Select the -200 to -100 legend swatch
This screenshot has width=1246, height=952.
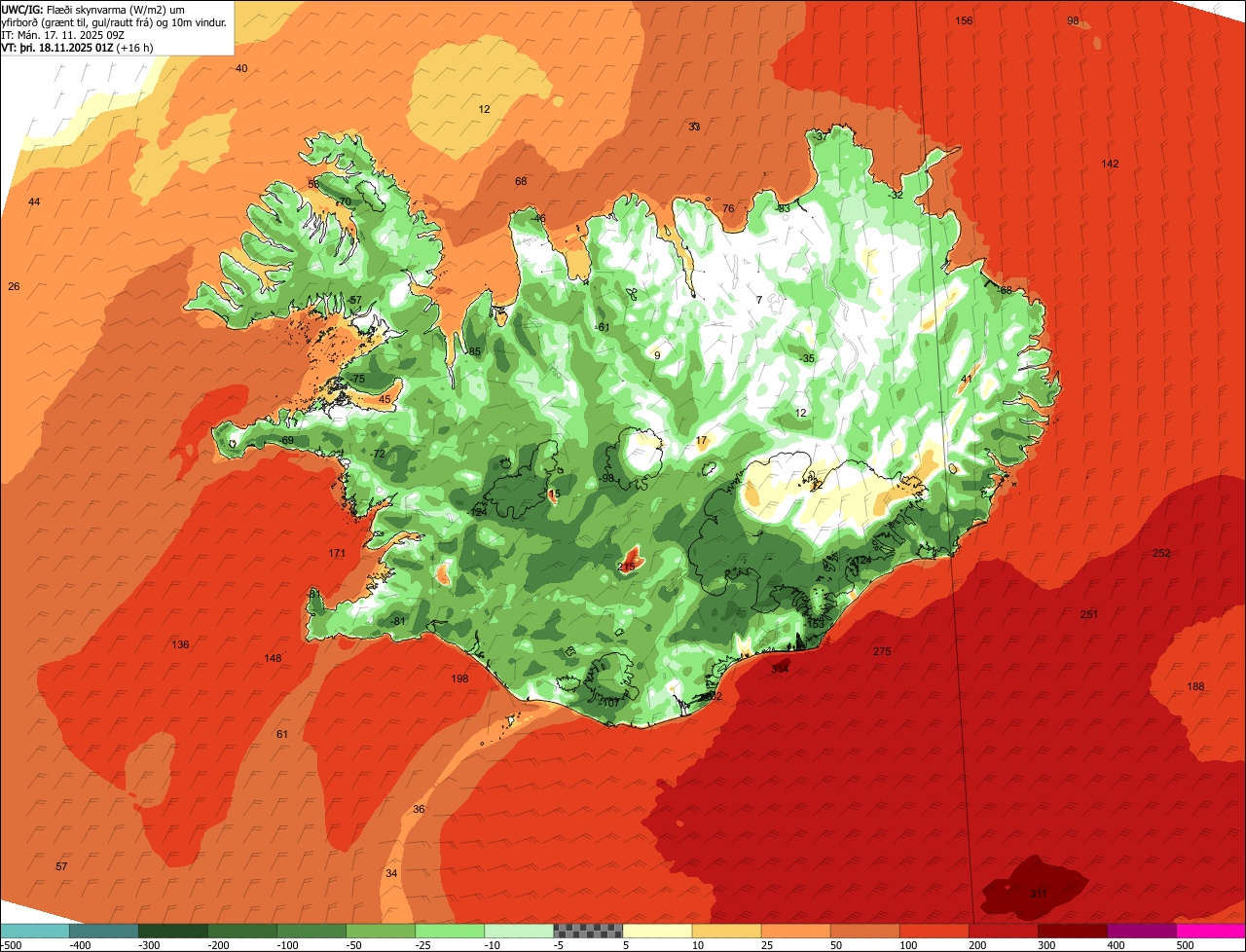pyautogui.click(x=242, y=931)
